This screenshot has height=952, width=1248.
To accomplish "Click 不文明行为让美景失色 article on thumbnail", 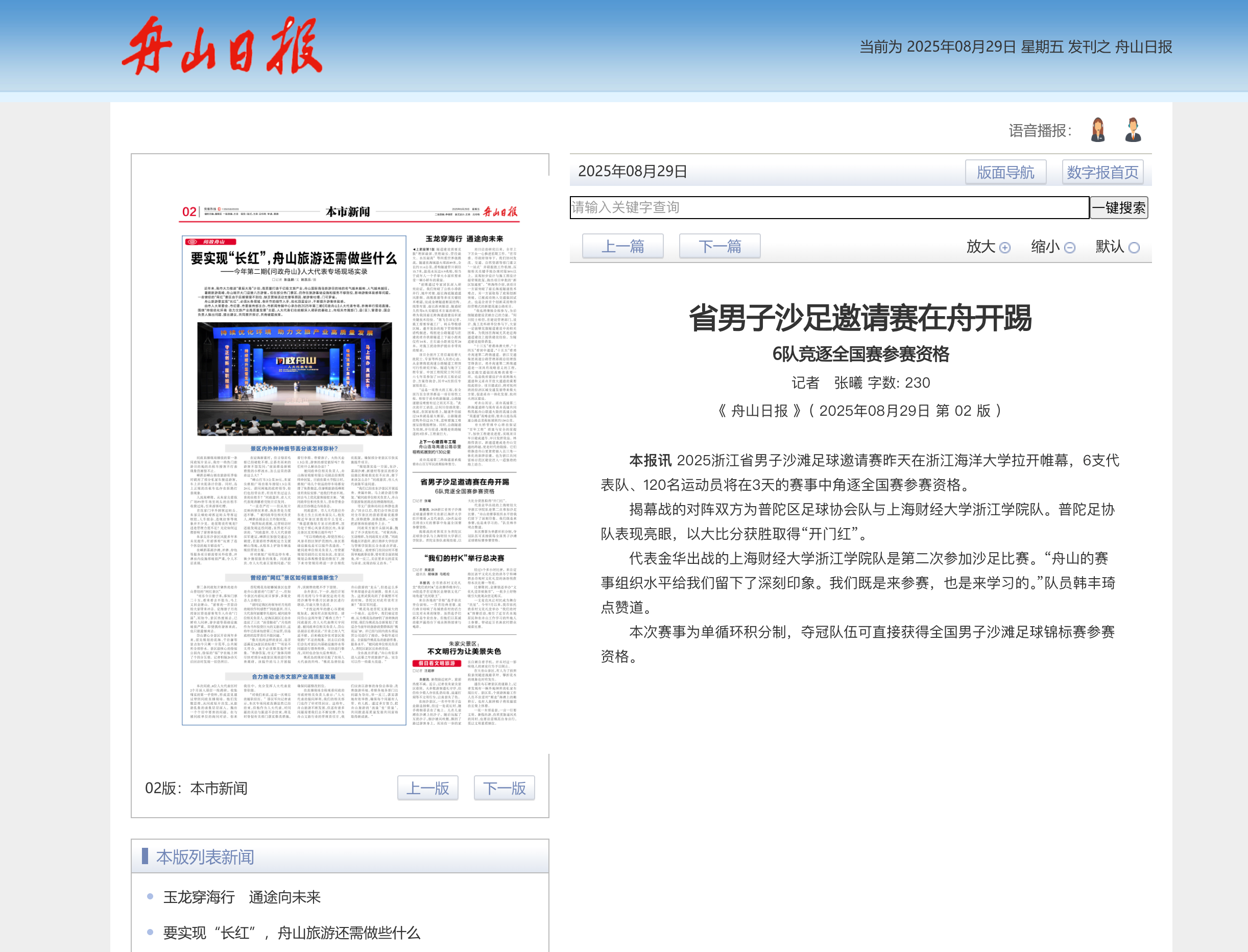I will (464, 683).
